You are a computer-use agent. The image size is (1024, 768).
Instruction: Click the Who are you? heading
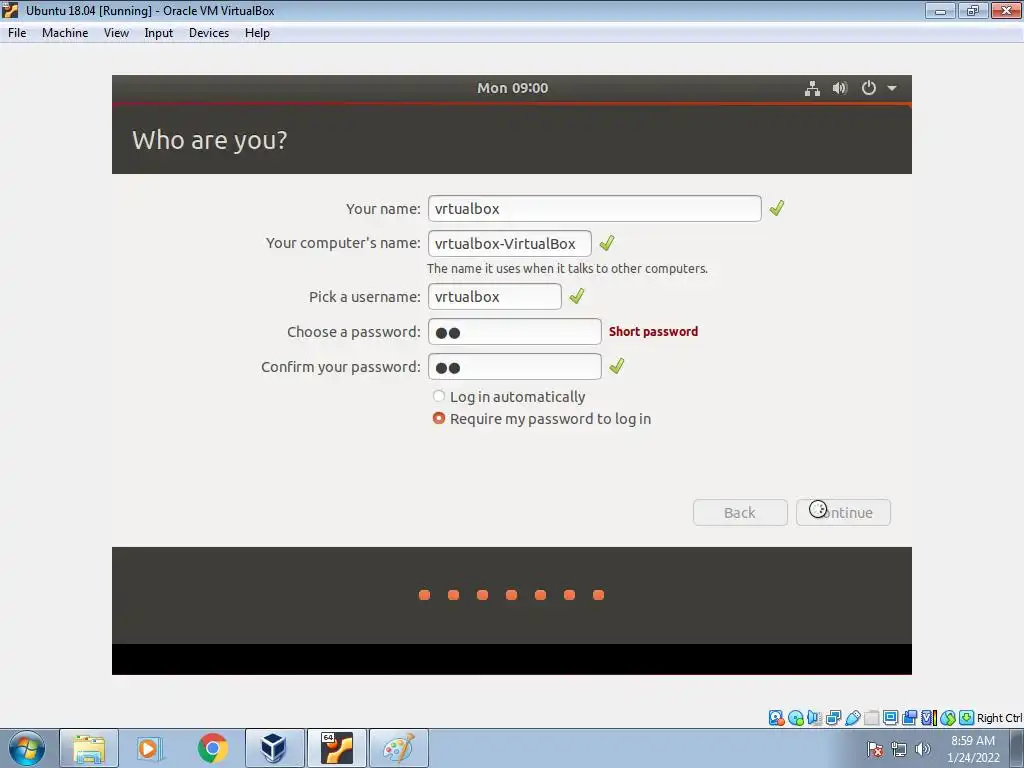(x=210, y=140)
